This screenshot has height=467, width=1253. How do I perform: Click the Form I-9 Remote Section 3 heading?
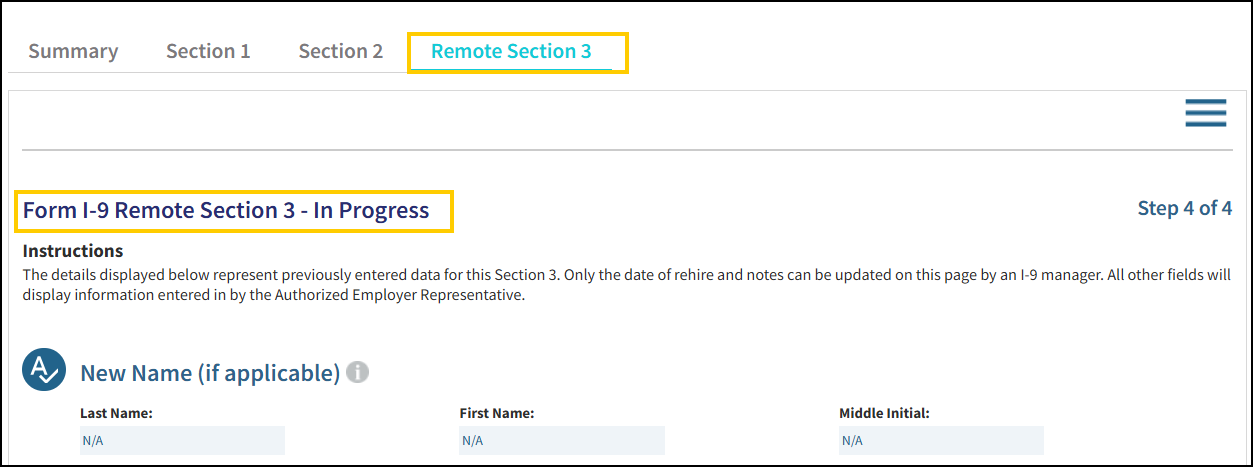(x=226, y=211)
